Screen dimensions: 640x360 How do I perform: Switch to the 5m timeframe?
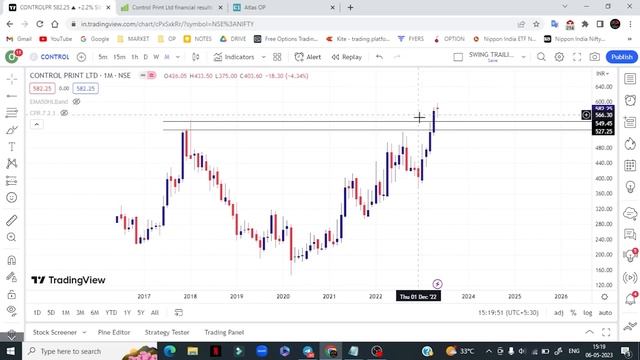click(103, 57)
